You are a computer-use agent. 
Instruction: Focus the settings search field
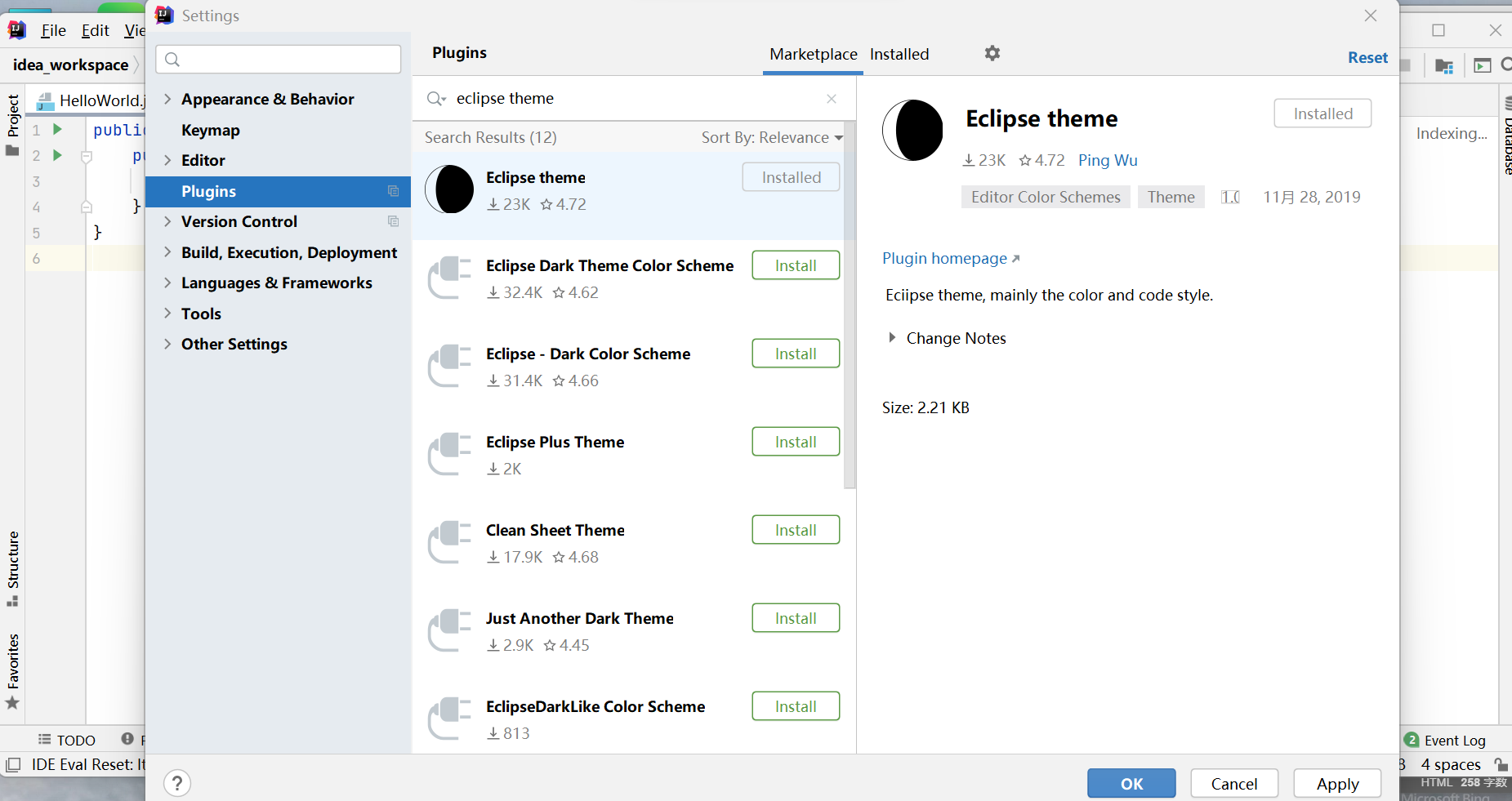[278, 59]
